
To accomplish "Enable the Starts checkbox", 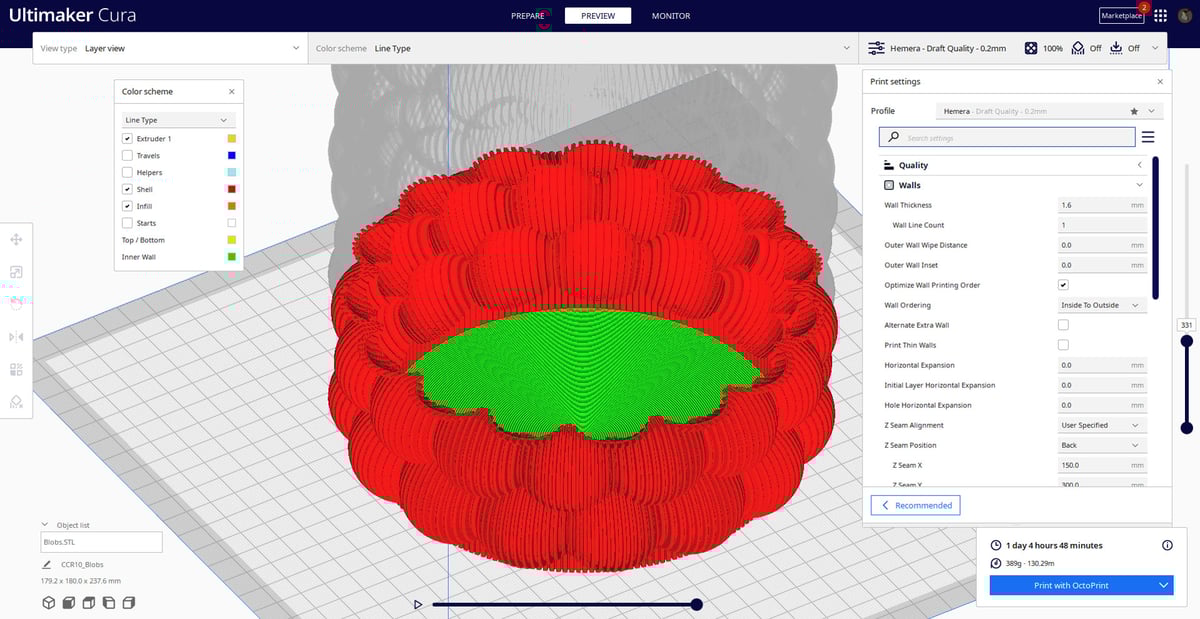I will (x=127, y=223).
